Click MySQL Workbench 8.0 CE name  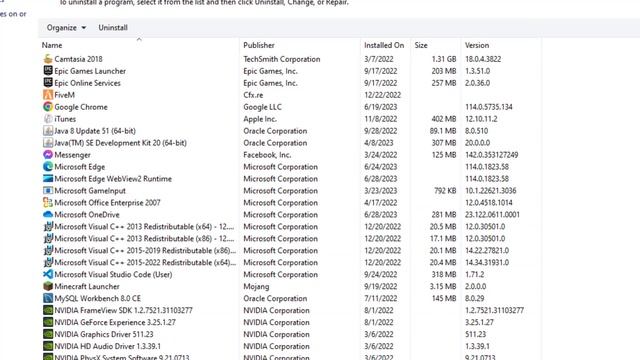98,298
